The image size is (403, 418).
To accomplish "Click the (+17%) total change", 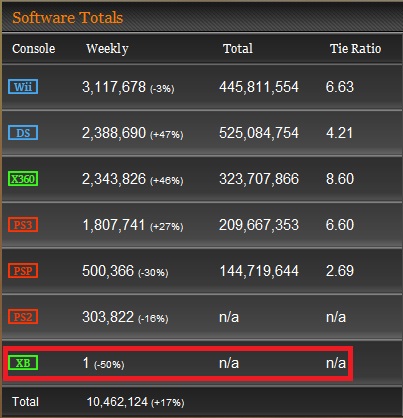I will point(168,403).
